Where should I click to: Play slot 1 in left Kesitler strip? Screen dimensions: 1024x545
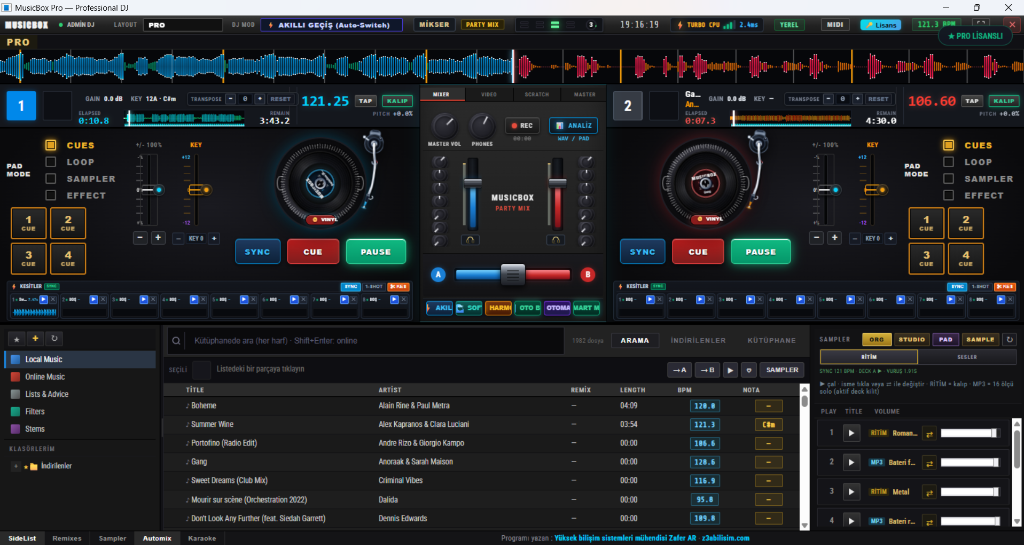(44, 300)
